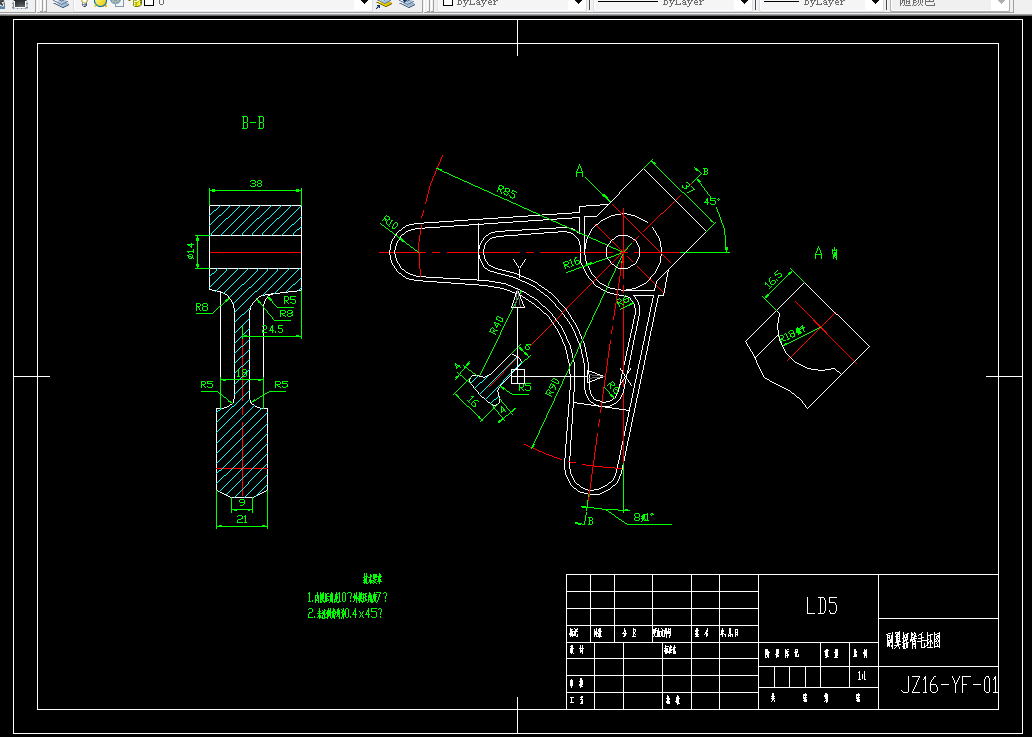The height and width of the screenshot is (737, 1032).
Task: Toggle the layer lock icon in layer list
Action: 136,3
